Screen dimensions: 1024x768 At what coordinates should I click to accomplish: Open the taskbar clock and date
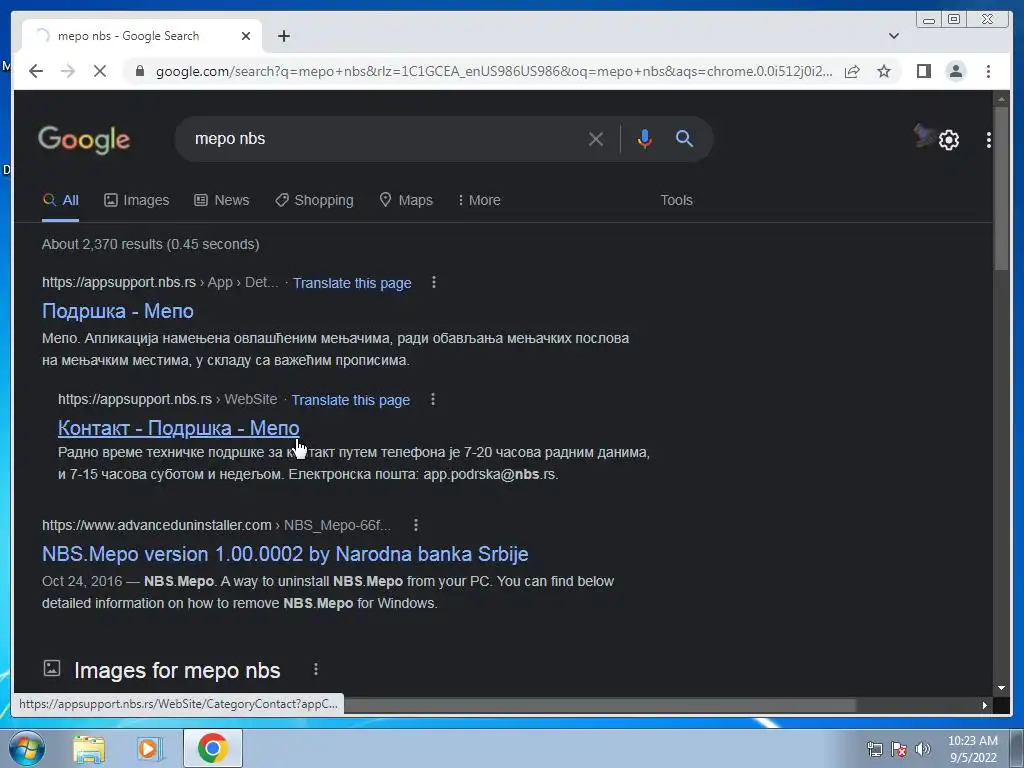973,749
